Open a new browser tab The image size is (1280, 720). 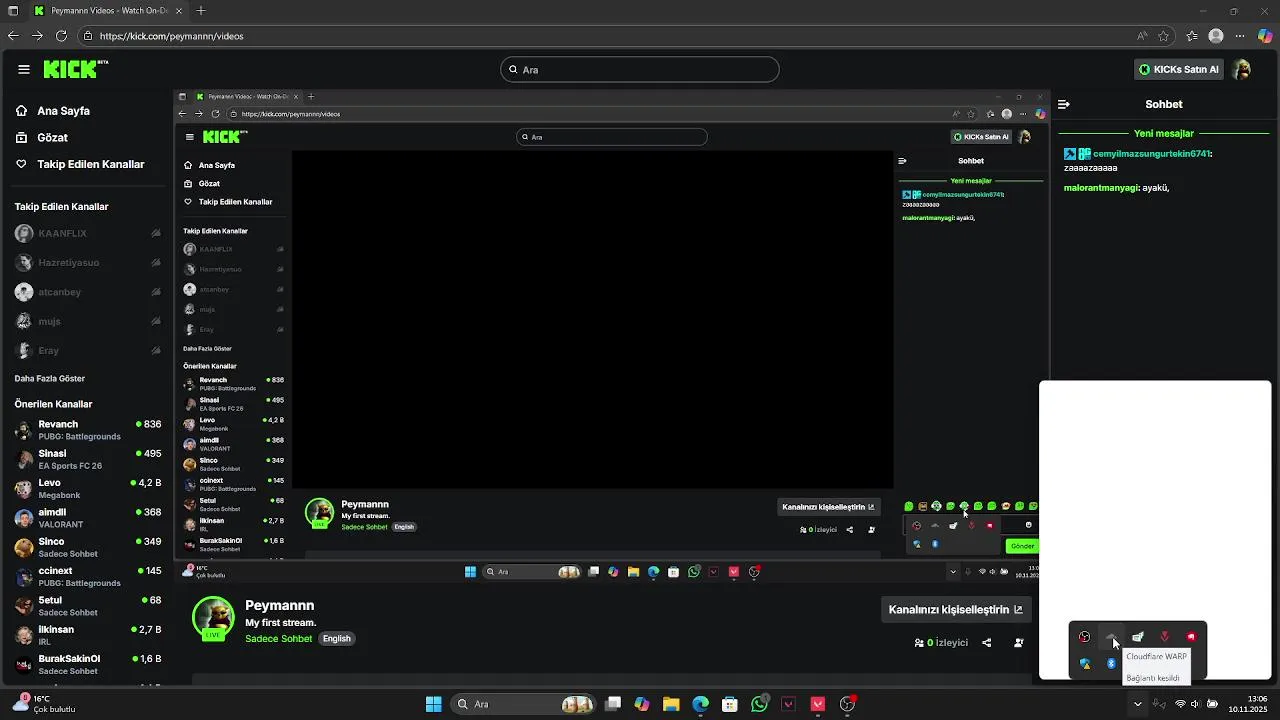coord(201,11)
